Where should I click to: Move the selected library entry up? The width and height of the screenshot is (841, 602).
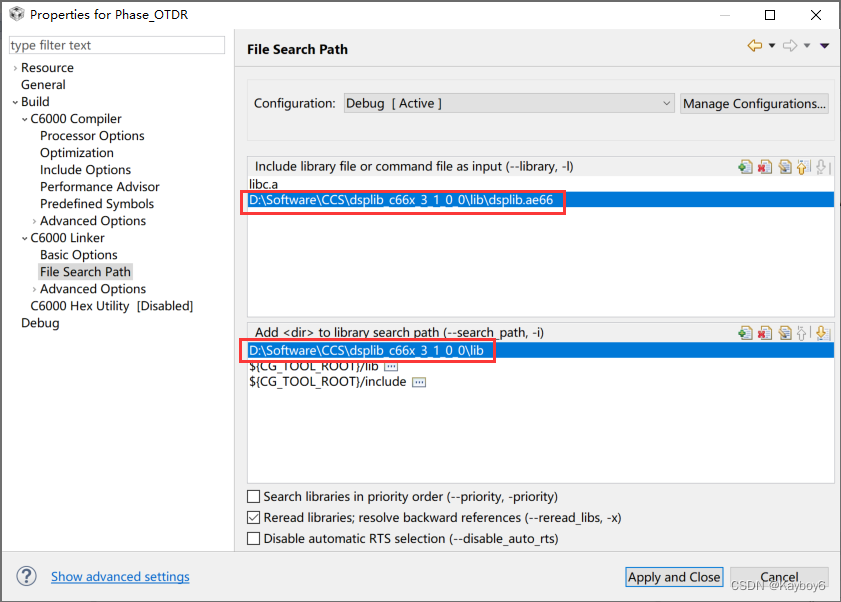click(x=802, y=167)
